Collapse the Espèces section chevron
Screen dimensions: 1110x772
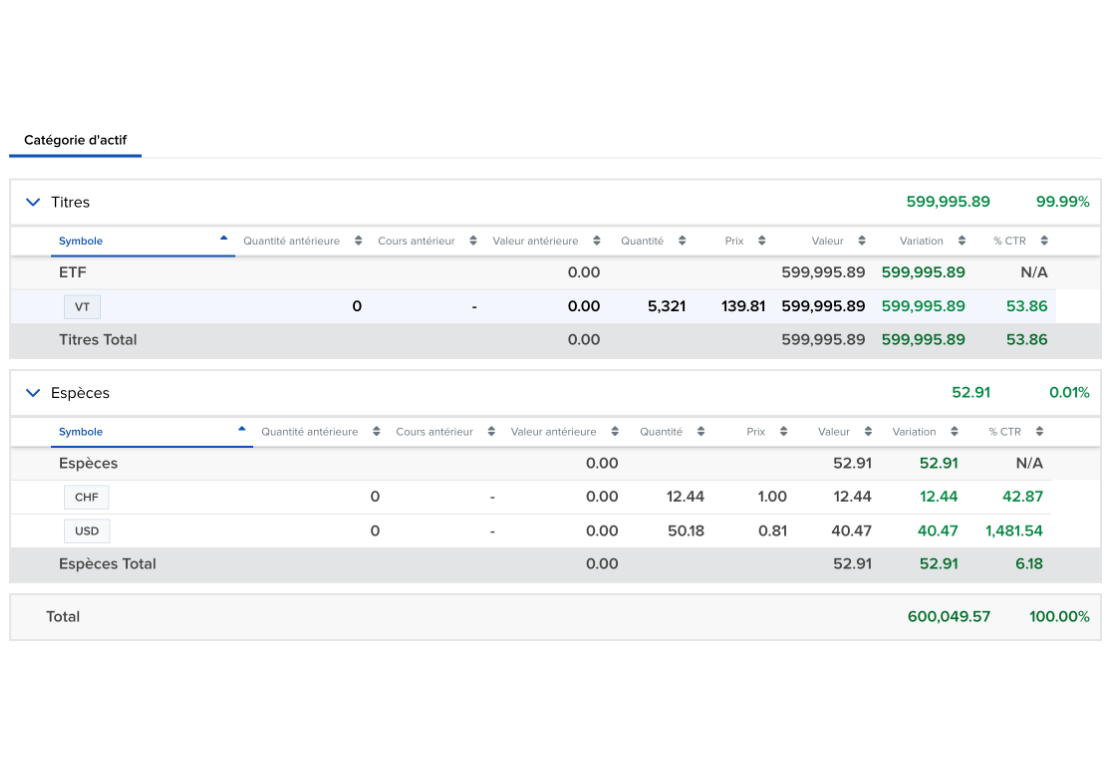coord(33,393)
